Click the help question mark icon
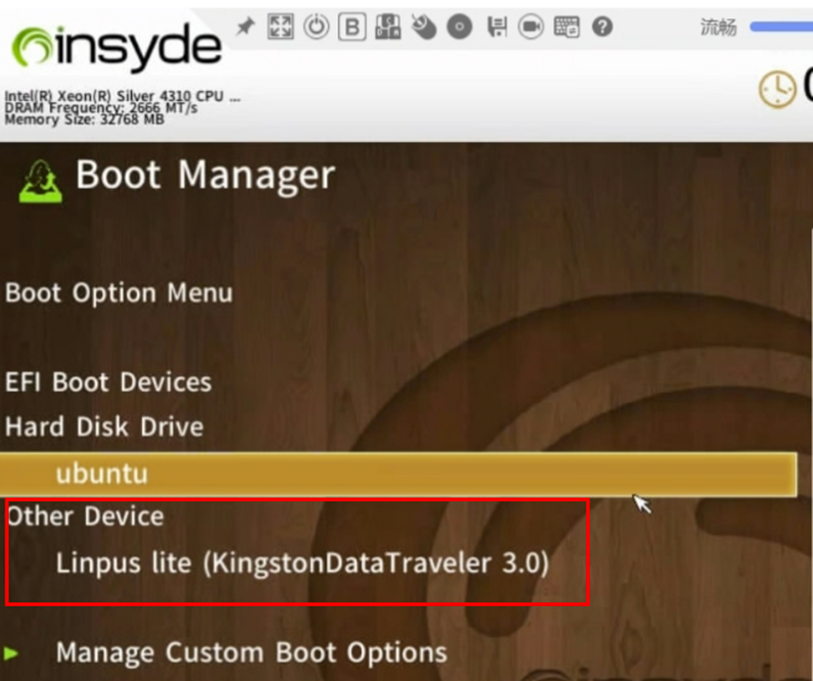 (602, 26)
